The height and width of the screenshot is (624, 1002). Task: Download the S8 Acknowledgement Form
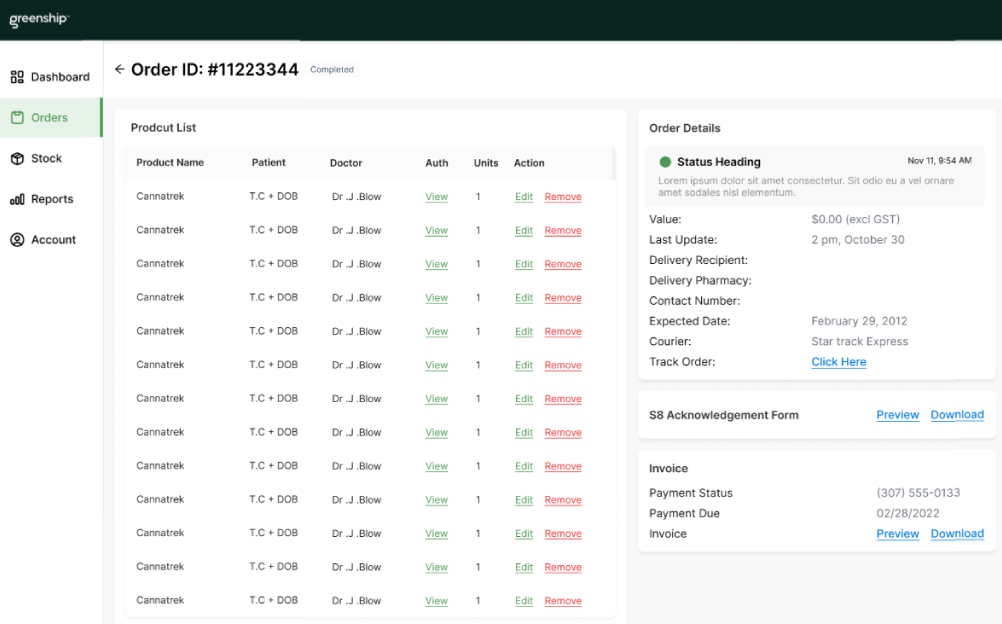(x=956, y=415)
